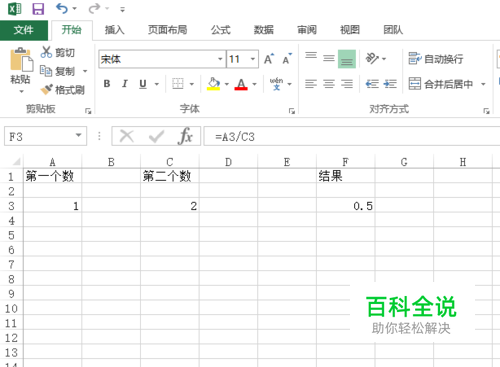Click the text orientation icon
This screenshot has height=367, width=500.
coord(372,58)
